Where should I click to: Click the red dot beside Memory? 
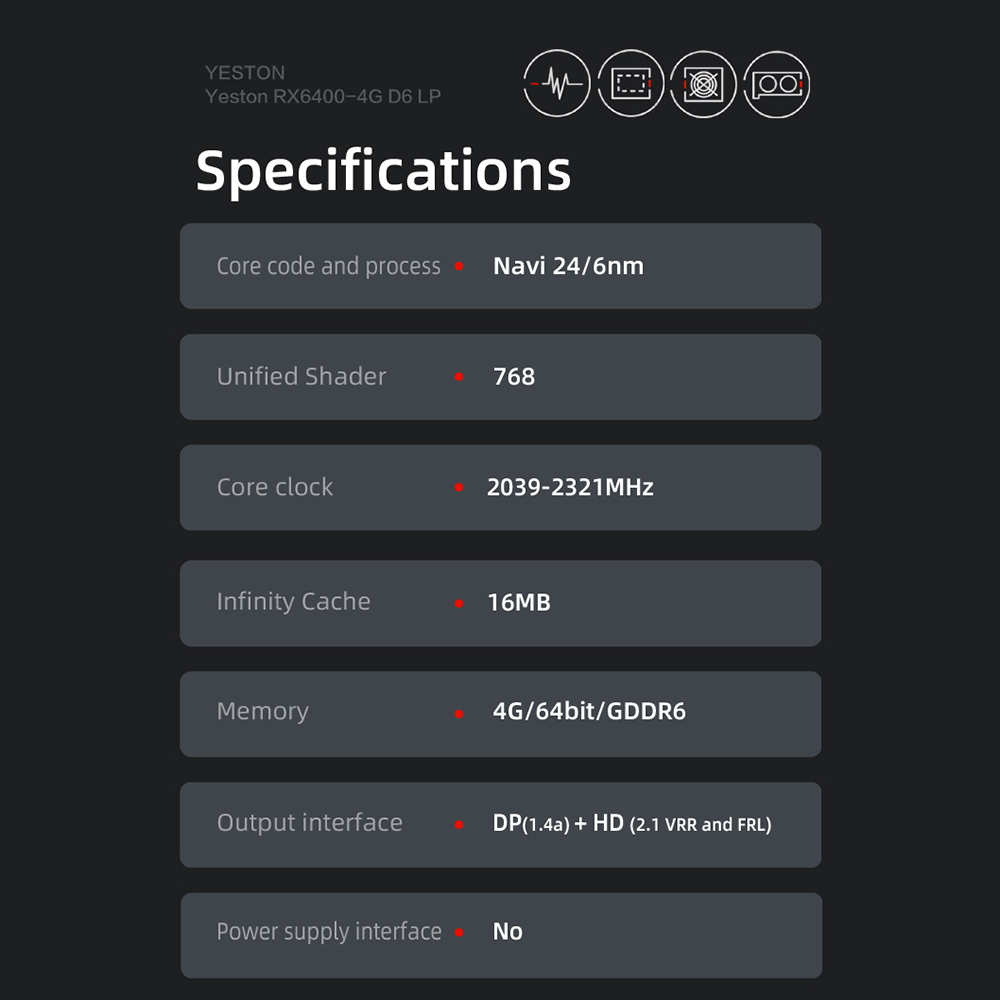459,714
